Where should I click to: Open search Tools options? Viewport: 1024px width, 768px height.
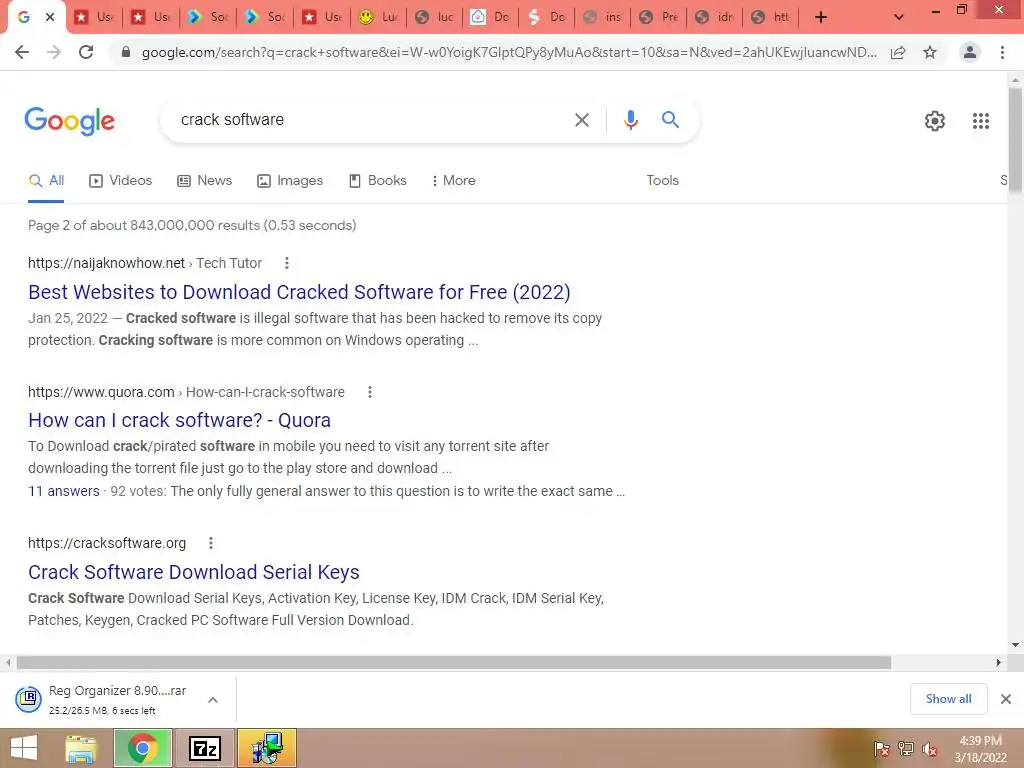pos(662,180)
